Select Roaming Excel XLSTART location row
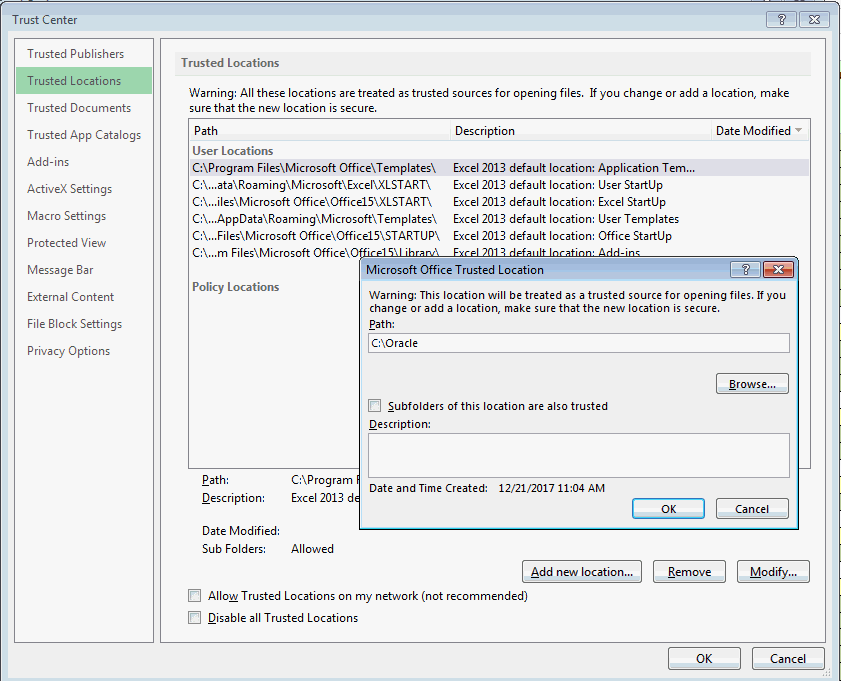Viewport: 841px width, 681px height. tap(499, 185)
